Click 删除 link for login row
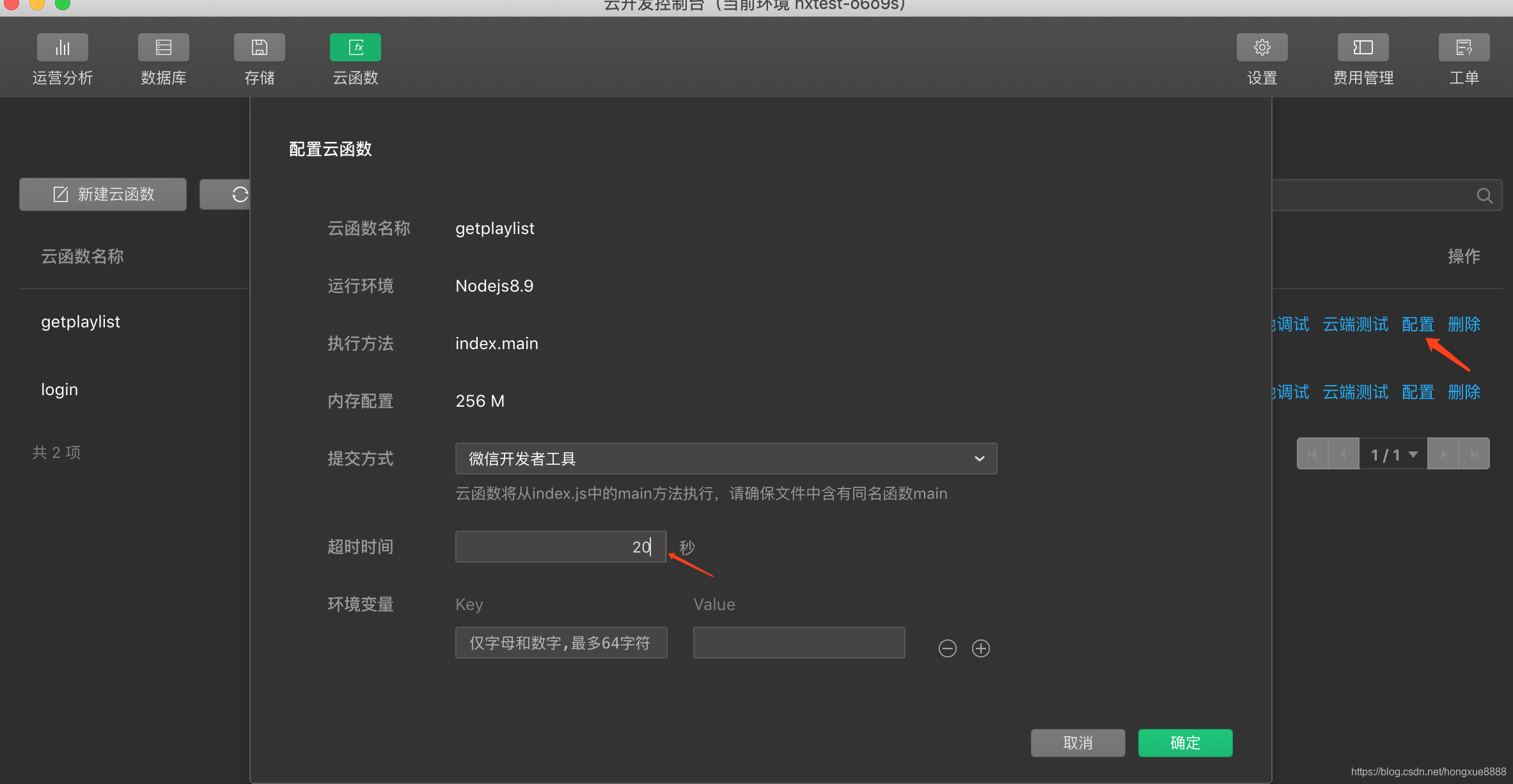The image size is (1513, 784). point(1464,392)
